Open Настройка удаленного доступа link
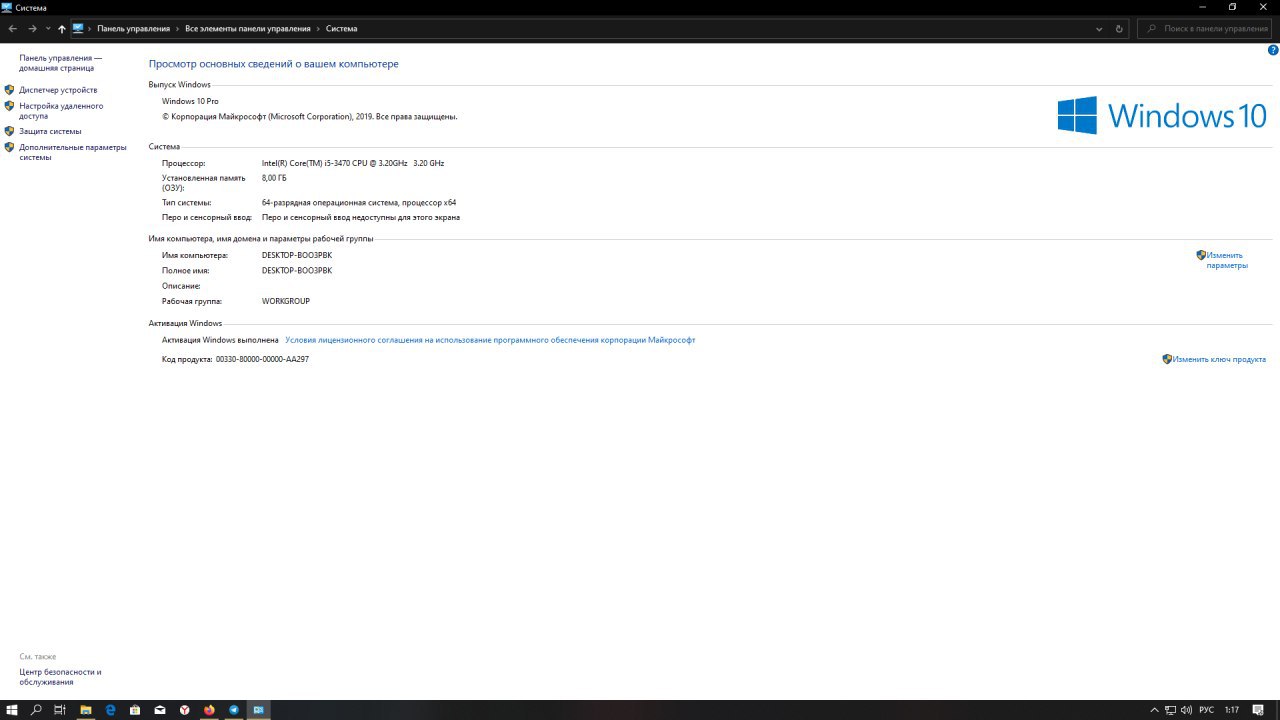This screenshot has height=720, width=1280. tap(61, 110)
